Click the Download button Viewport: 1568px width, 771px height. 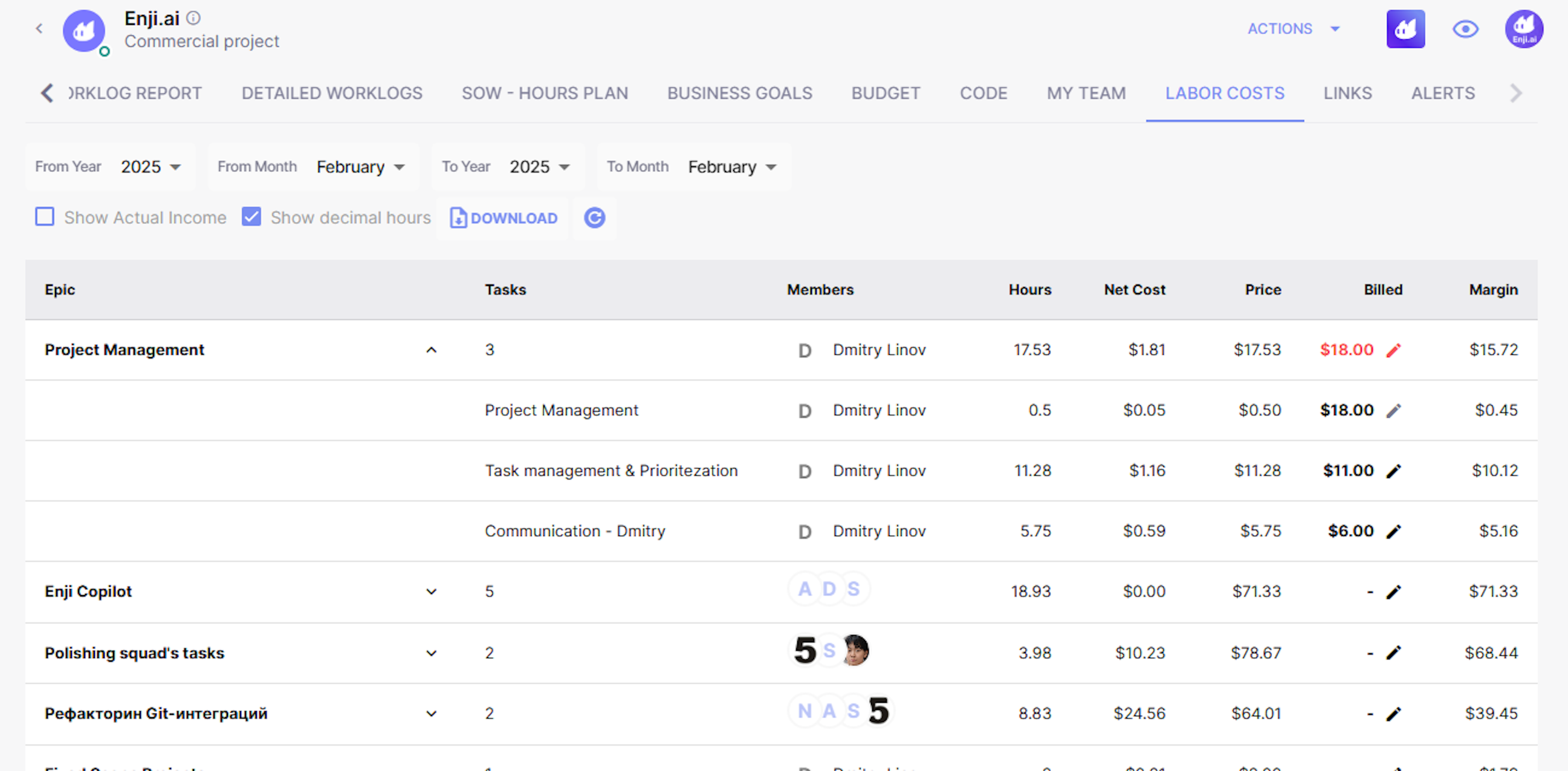pos(504,218)
